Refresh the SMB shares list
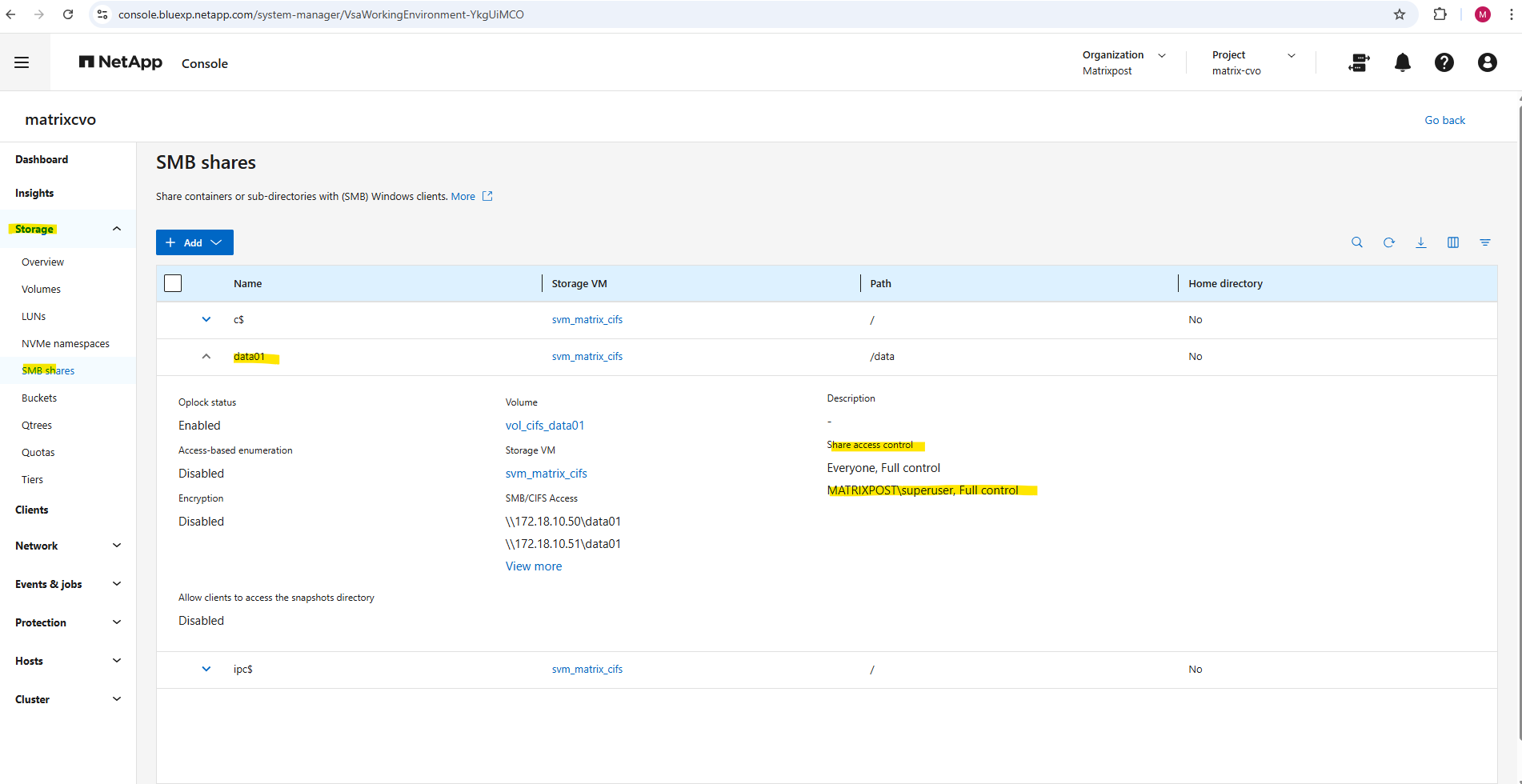1522x784 pixels. coord(1388,242)
